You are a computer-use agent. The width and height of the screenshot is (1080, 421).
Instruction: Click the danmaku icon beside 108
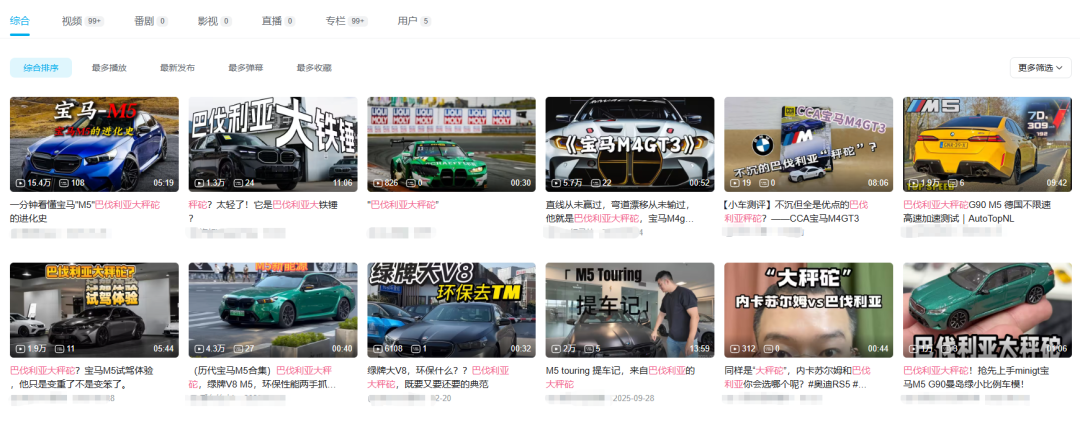click(x=64, y=183)
